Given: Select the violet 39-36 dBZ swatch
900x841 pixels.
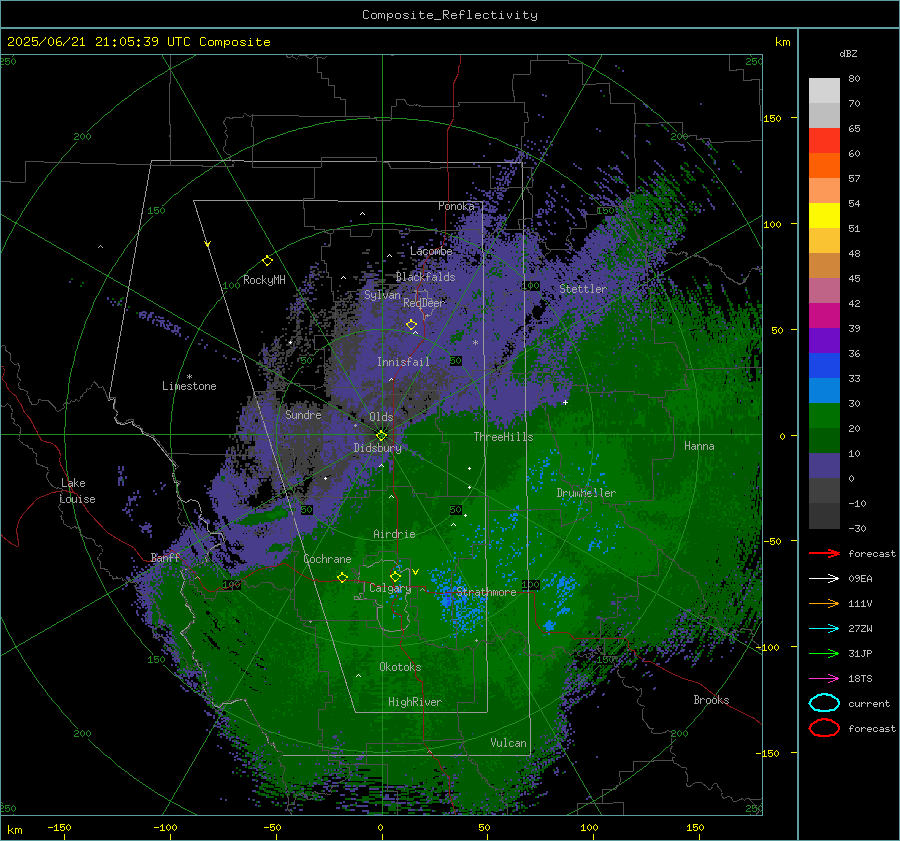Looking at the screenshot, I should (824, 340).
